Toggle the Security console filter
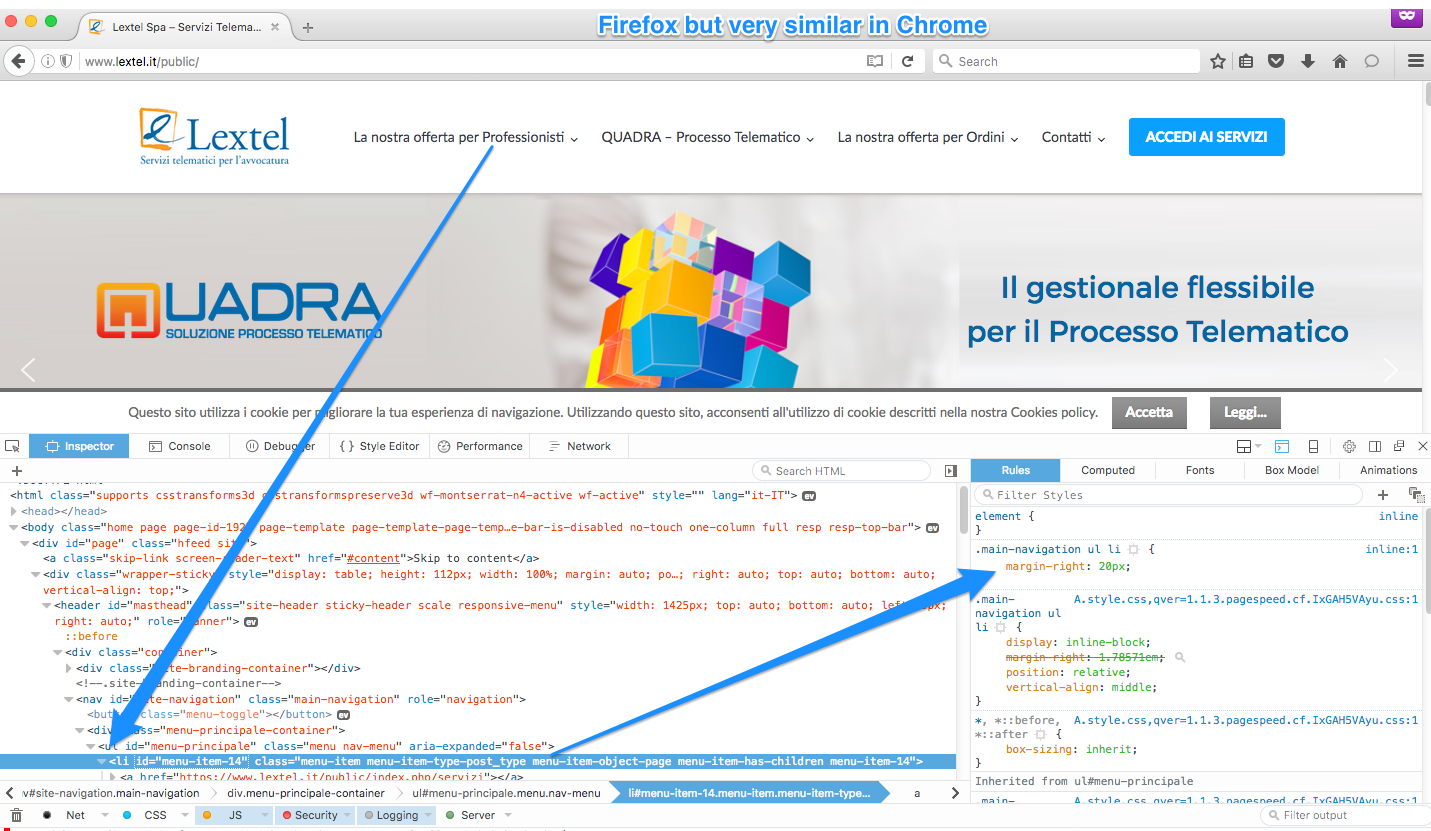The width and height of the screenshot is (1431, 831). pyautogui.click(x=315, y=815)
